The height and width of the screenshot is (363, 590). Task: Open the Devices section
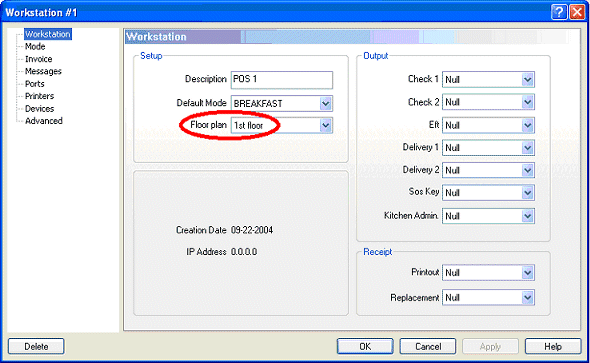click(x=40, y=109)
